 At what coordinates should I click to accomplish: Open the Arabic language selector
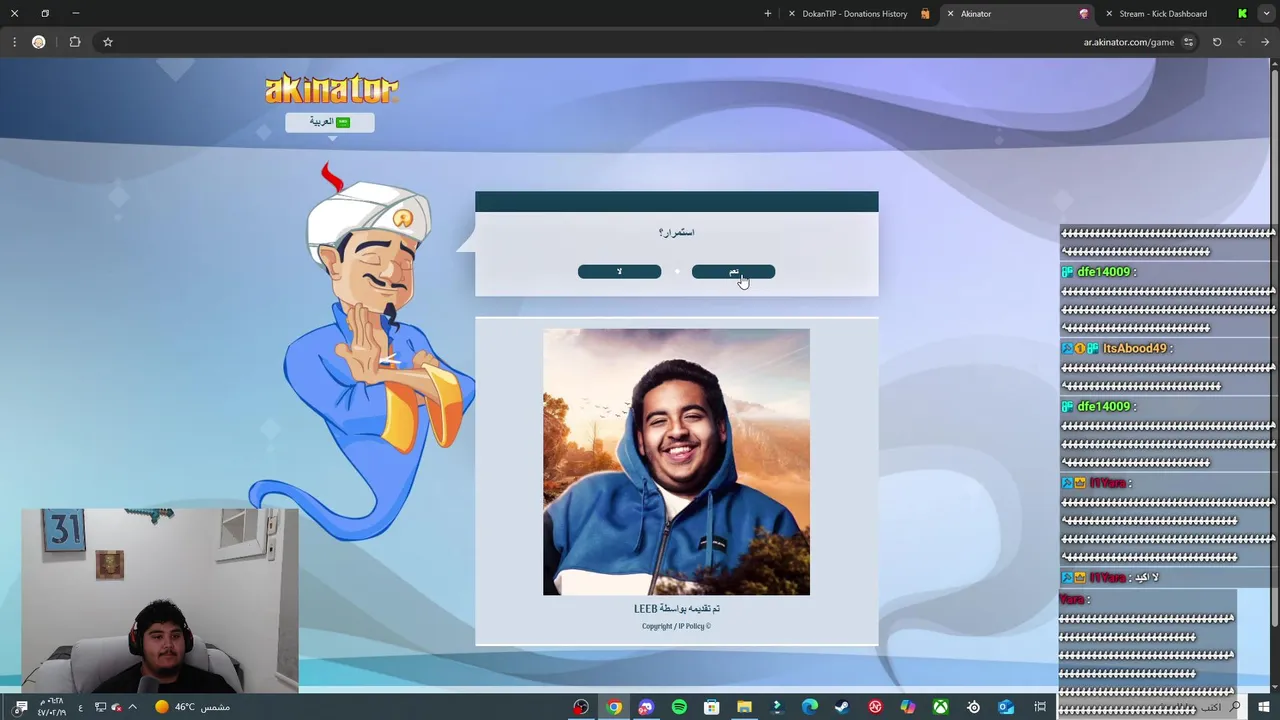click(x=330, y=122)
